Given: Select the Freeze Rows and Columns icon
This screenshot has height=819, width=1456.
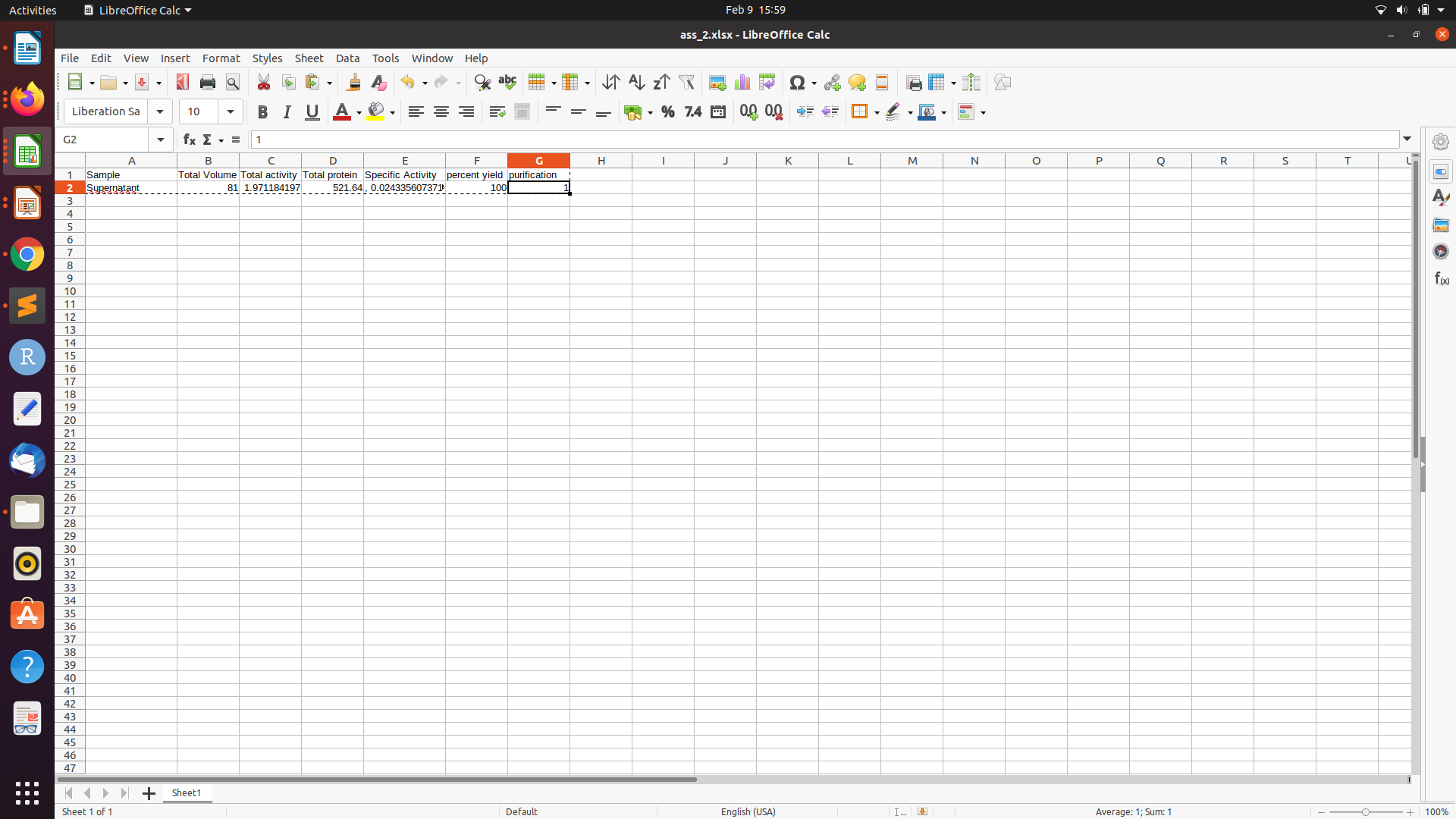Looking at the screenshot, I should [x=936, y=82].
